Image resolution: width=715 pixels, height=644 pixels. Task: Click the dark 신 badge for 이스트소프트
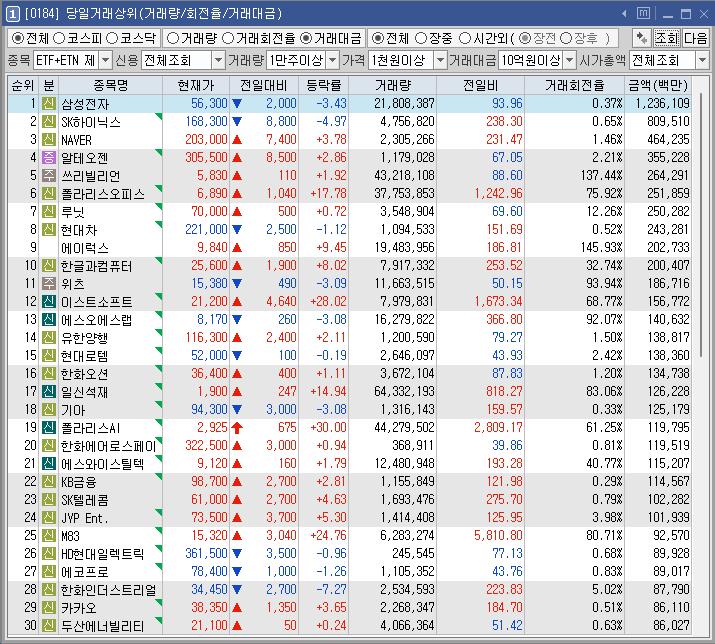pyautogui.click(x=49, y=301)
